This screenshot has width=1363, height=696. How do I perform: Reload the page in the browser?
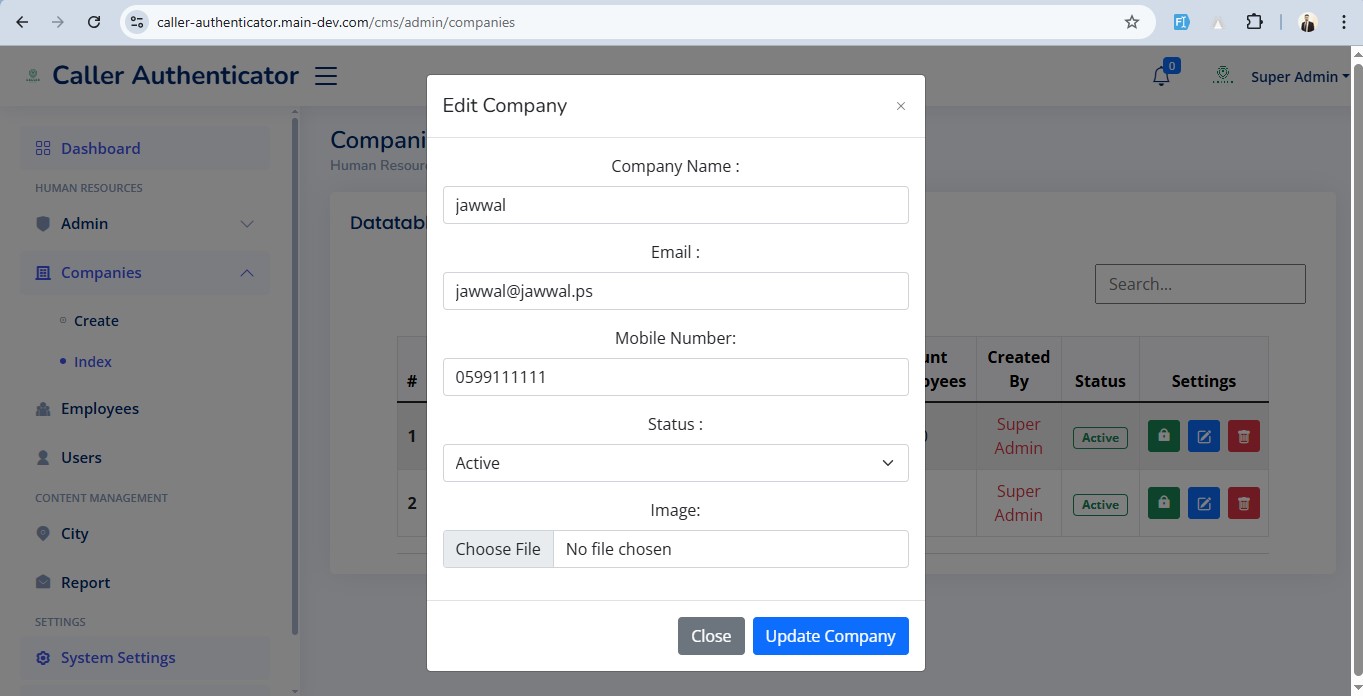click(94, 22)
